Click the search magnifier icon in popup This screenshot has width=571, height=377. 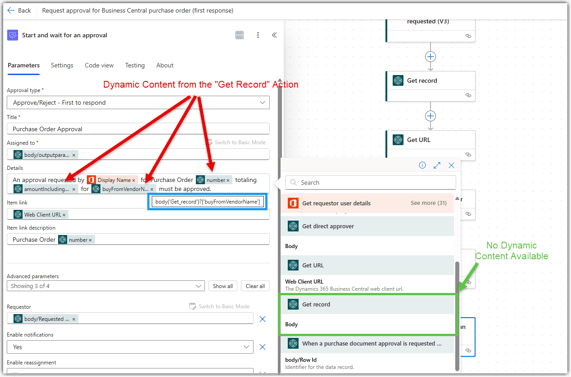tap(294, 182)
